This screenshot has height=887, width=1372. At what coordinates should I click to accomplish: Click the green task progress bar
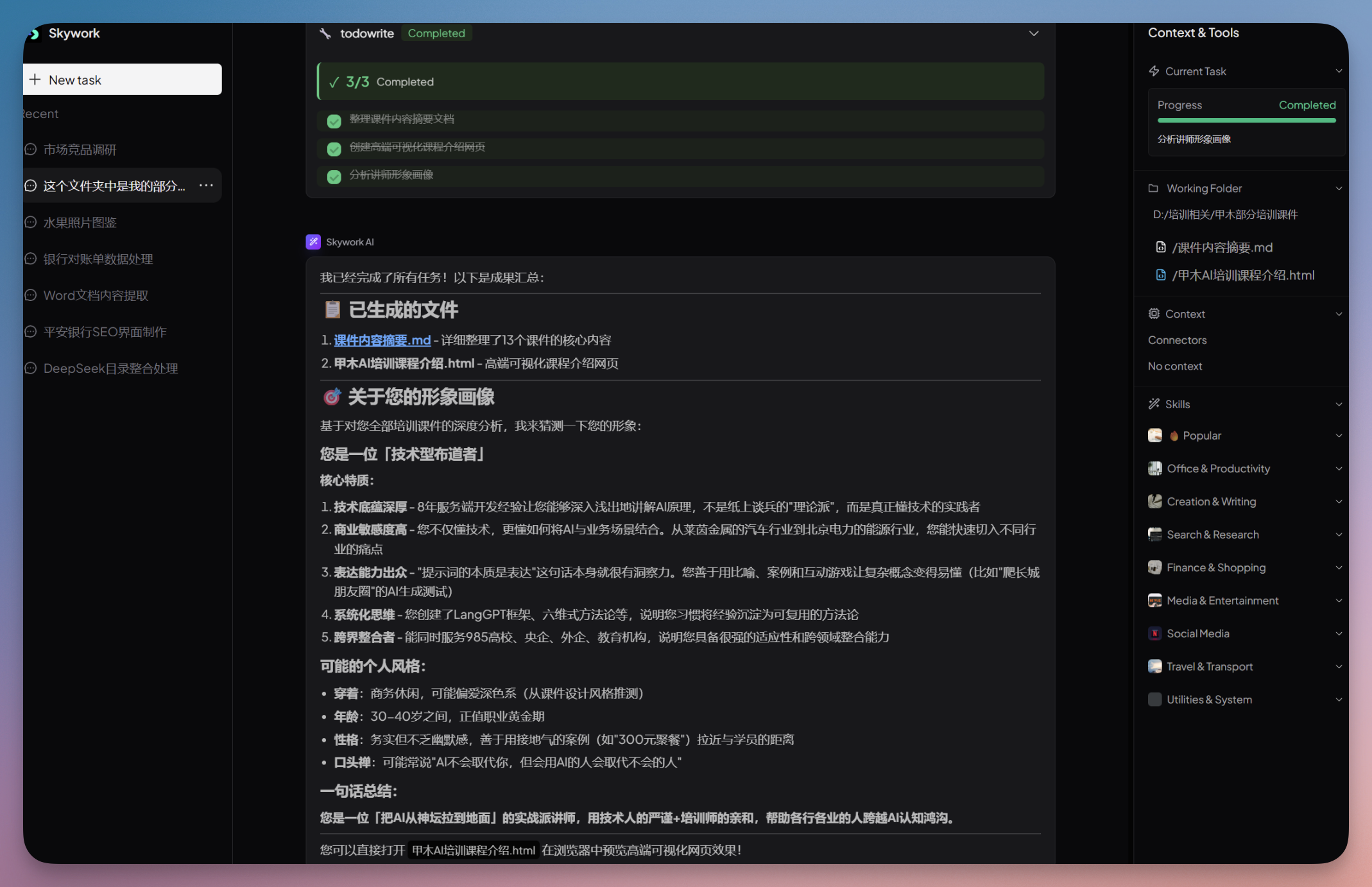[x=1247, y=121]
